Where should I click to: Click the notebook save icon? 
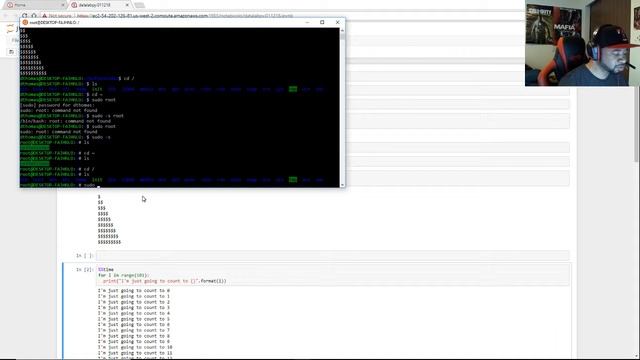pyautogui.click(x=11, y=52)
